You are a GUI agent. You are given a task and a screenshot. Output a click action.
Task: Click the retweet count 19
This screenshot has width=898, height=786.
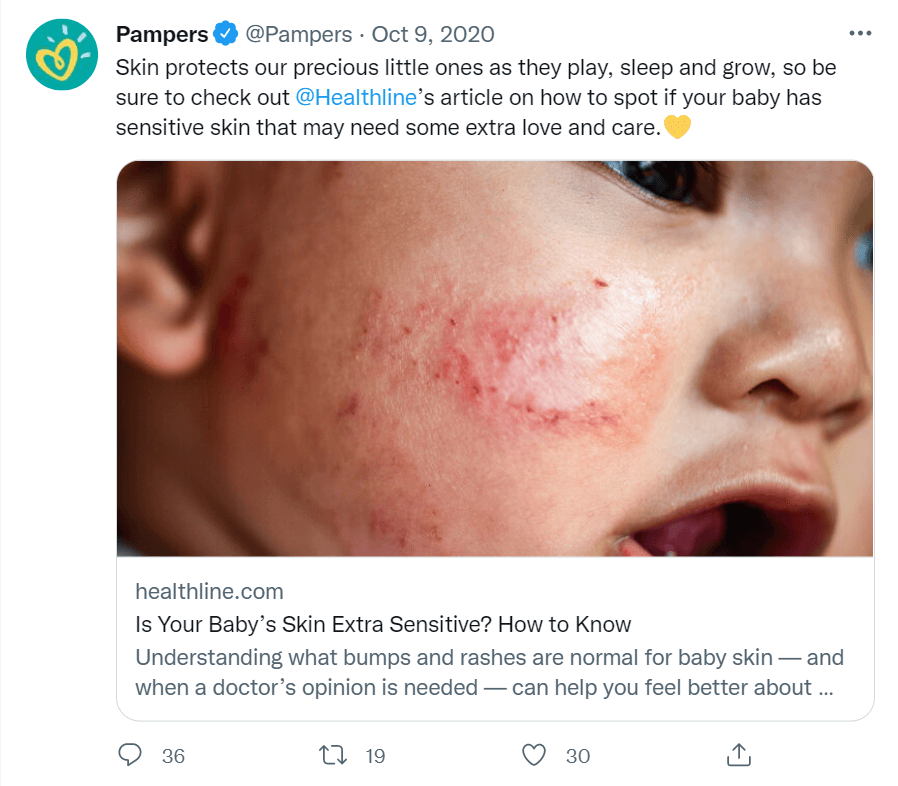375,756
